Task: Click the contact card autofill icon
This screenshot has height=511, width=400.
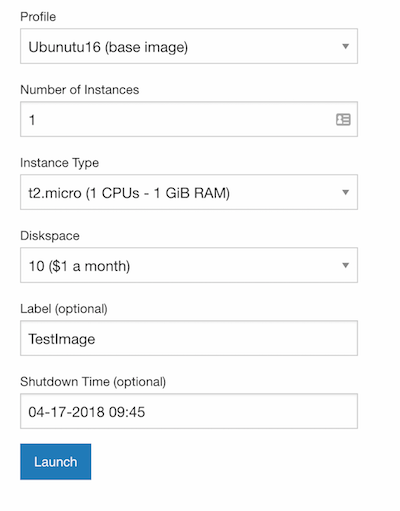Action: pyautogui.click(x=343, y=119)
